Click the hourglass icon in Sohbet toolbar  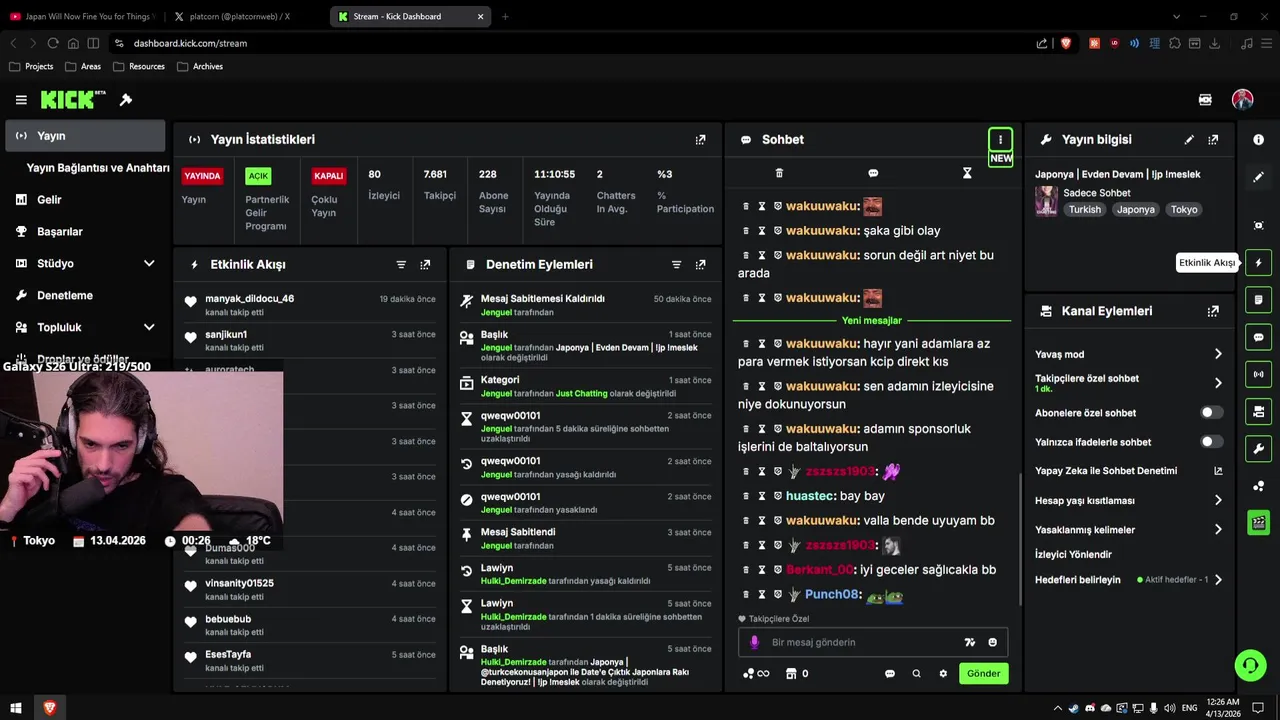[967, 173]
